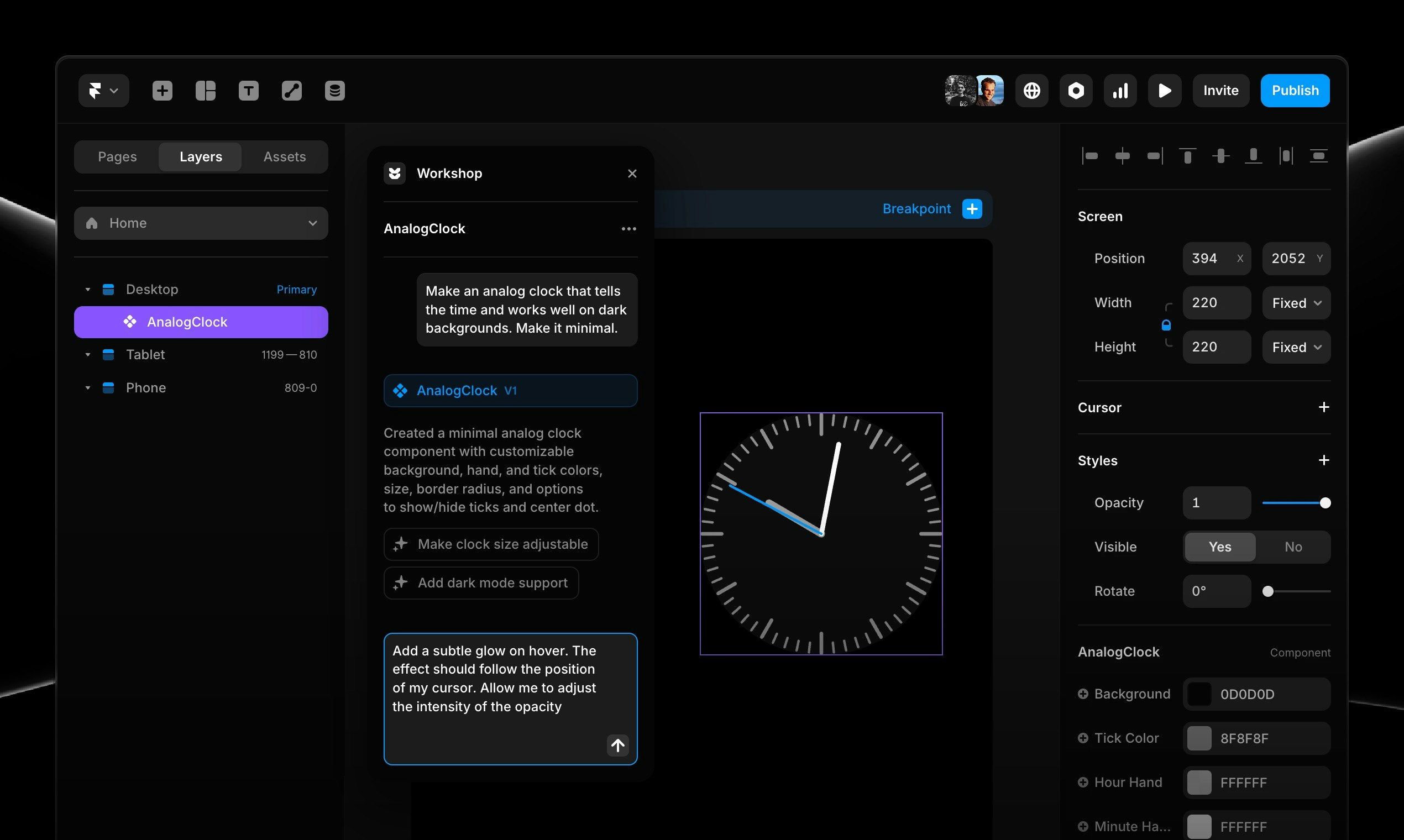
Task: Click the Tick Color swatch
Action: 1198,738
